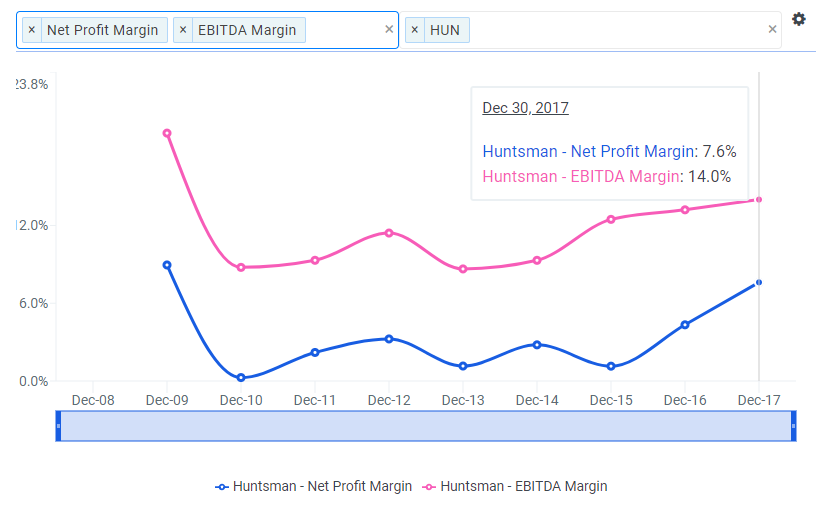The height and width of the screenshot is (508, 829).
Task: Select the Dec-16 EBITDA Margin data point
Action: coord(685,210)
